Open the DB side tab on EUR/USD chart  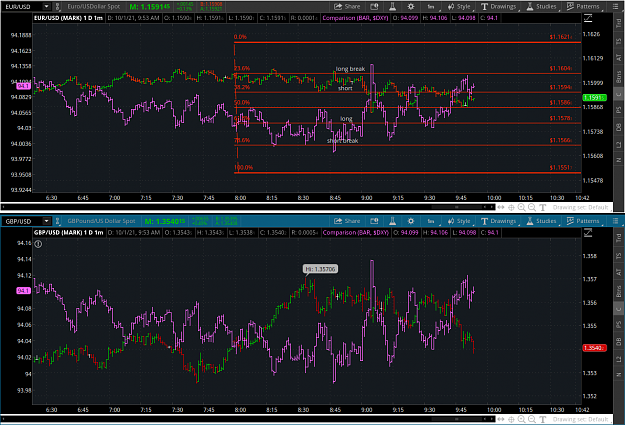click(x=619, y=128)
